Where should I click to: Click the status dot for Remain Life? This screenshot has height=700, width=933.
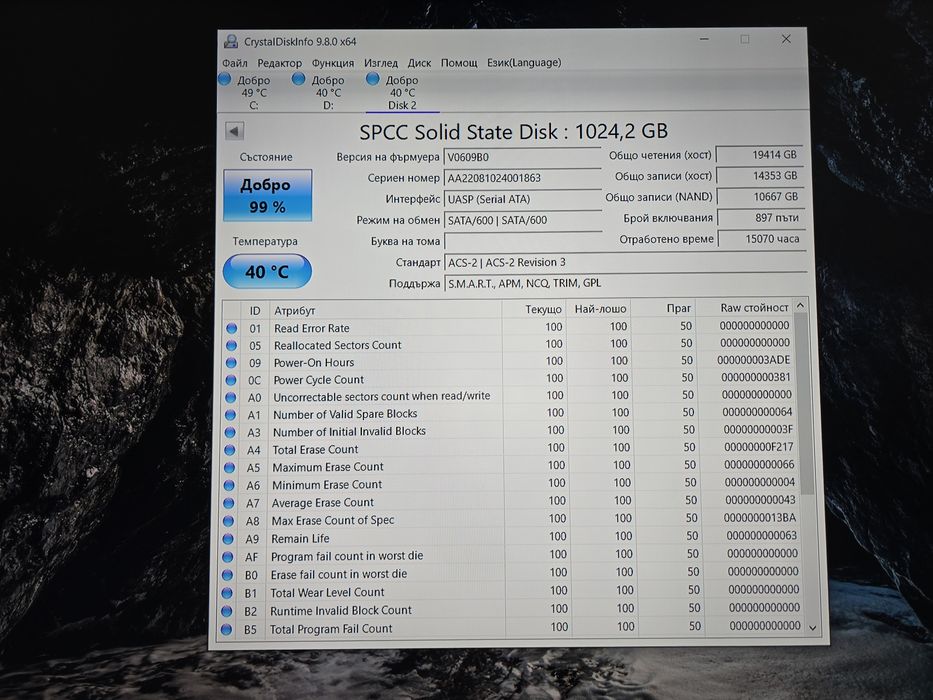pos(228,539)
